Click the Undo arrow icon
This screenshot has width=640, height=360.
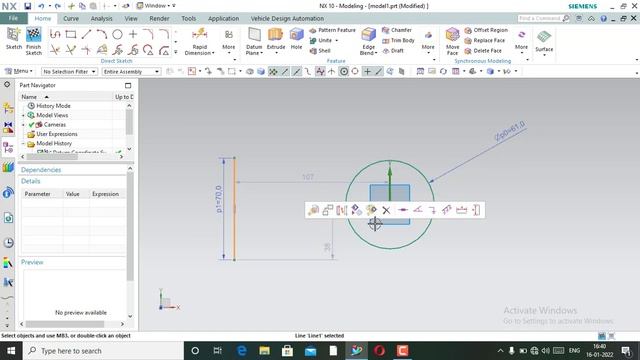(41, 6)
